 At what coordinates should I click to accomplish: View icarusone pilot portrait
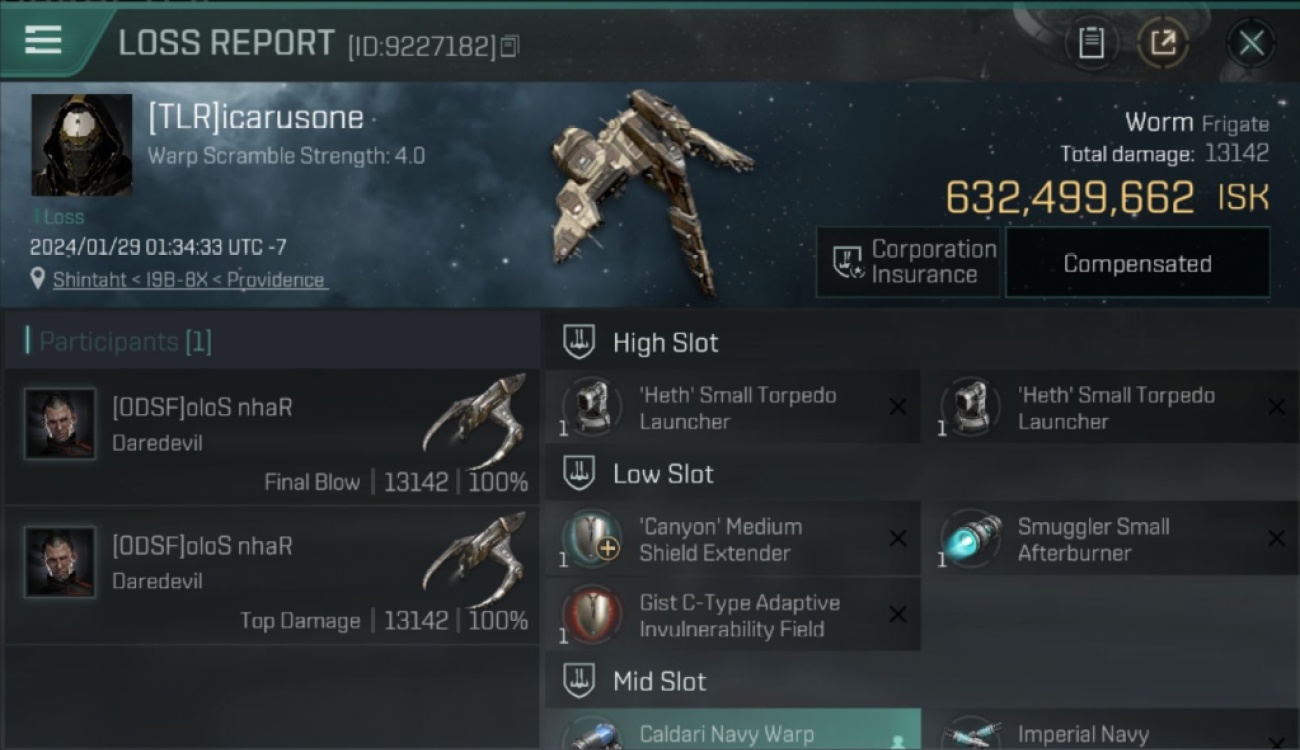click(82, 145)
